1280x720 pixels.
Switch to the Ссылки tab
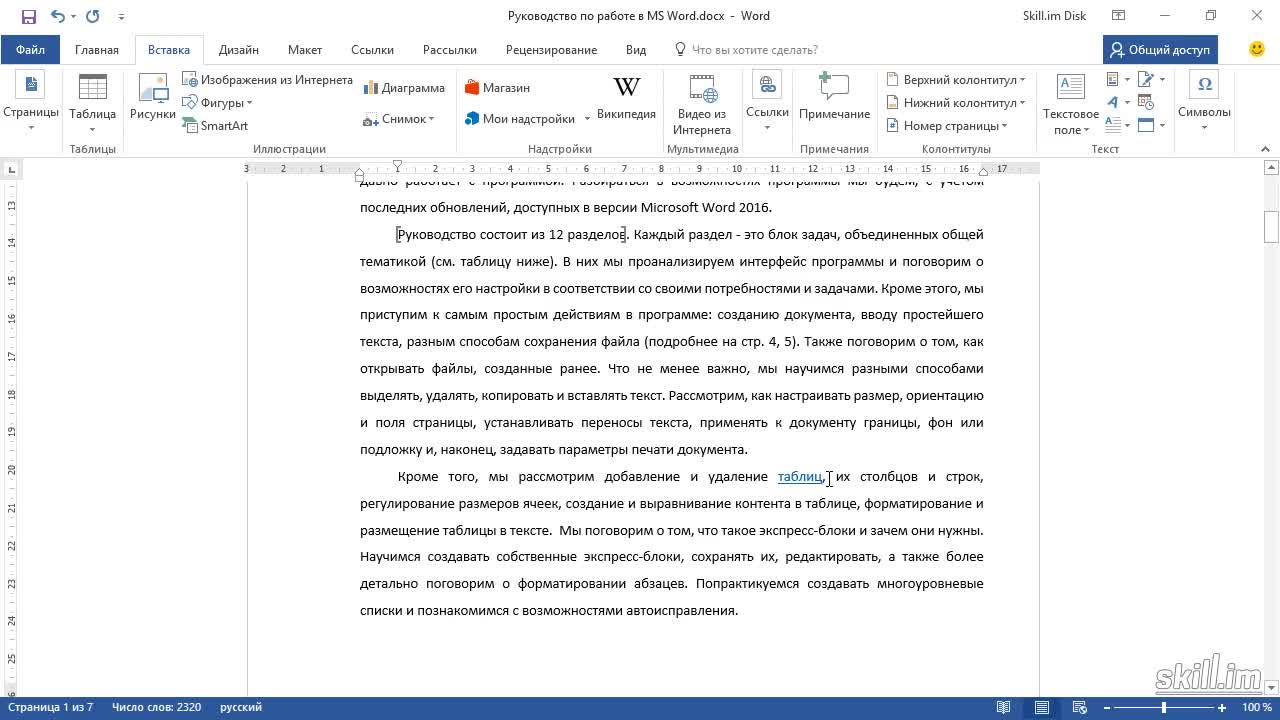click(x=371, y=50)
